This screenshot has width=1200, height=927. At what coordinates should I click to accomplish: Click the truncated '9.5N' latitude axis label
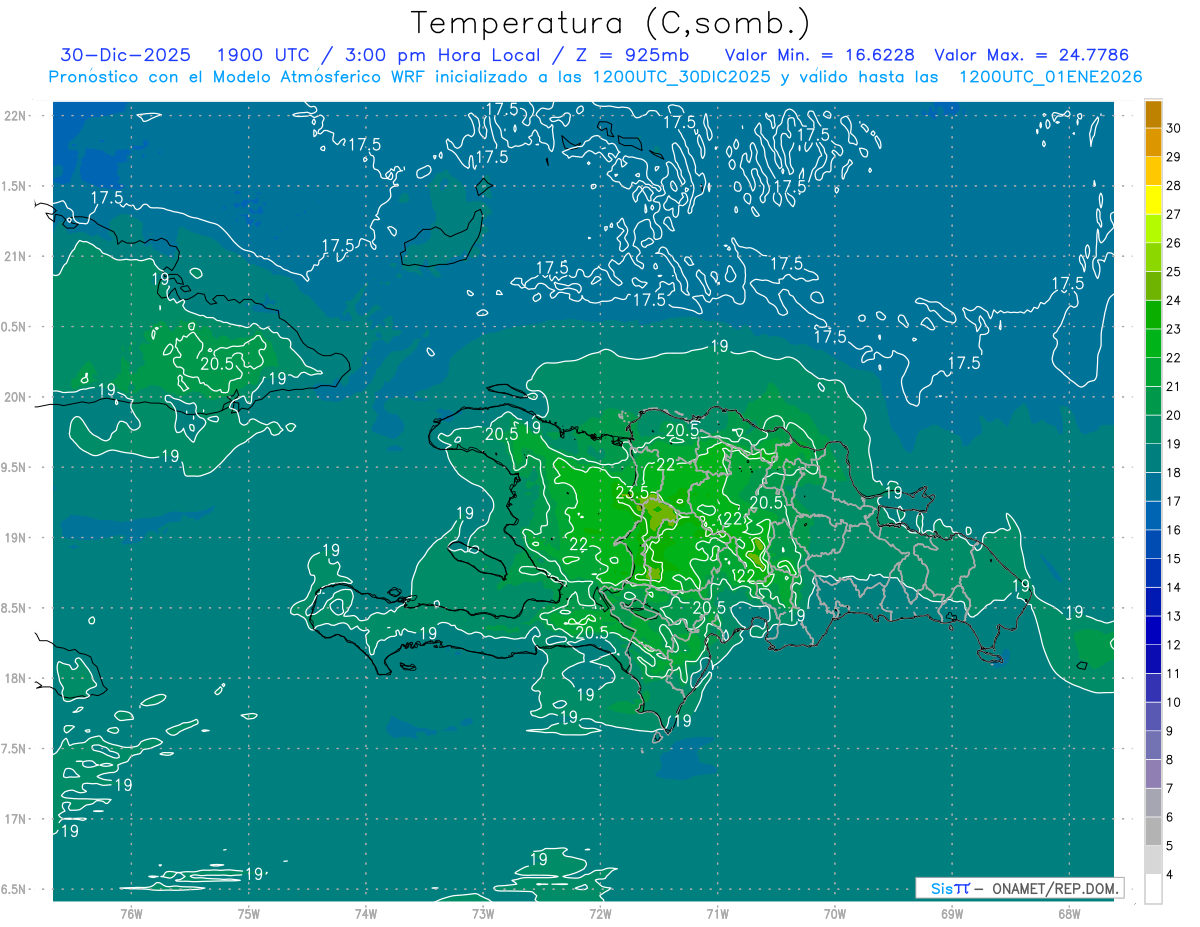(x=14, y=468)
